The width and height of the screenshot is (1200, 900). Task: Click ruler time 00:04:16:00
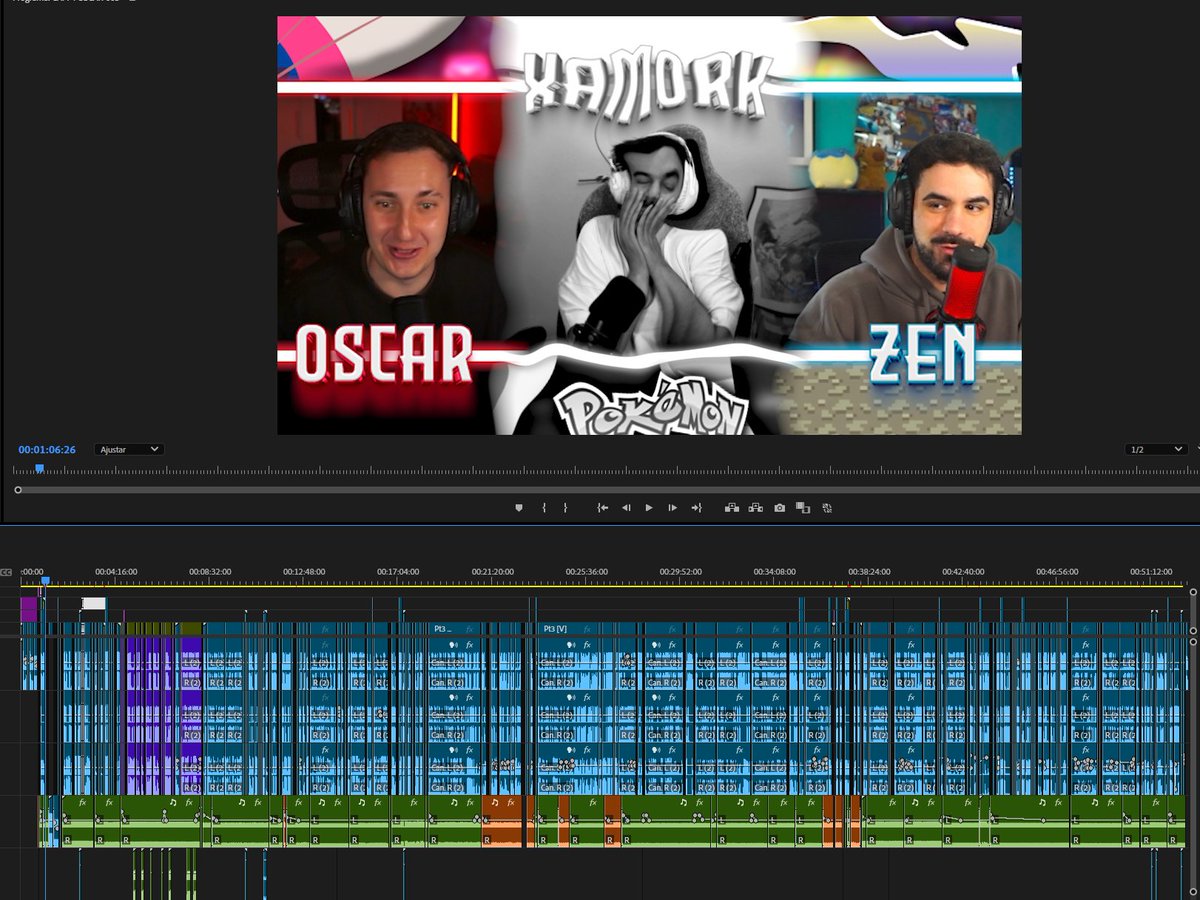[x=116, y=572]
